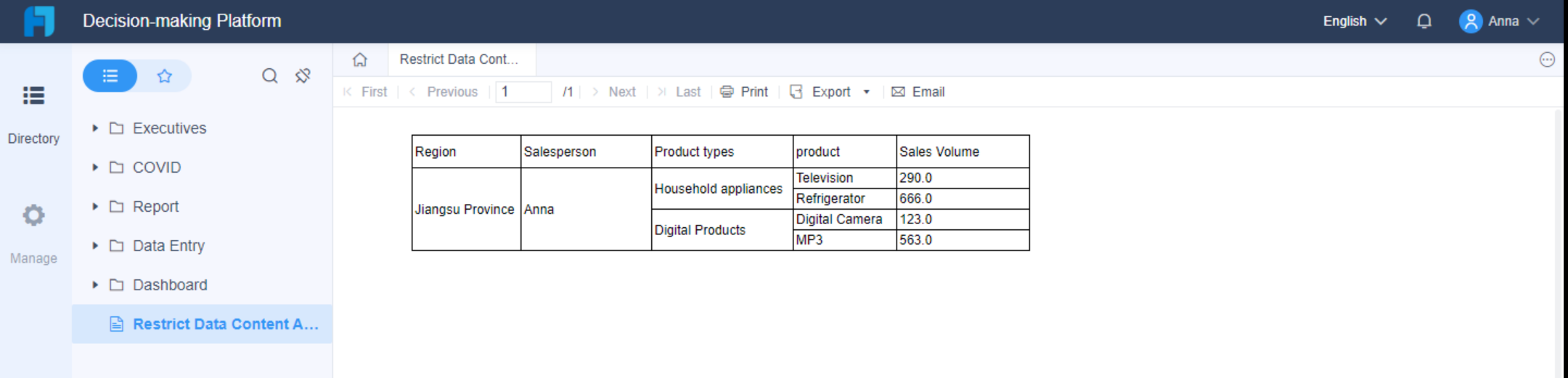Select the Dashboard folder
Screen dimensions: 1568x378
pos(202,284)
